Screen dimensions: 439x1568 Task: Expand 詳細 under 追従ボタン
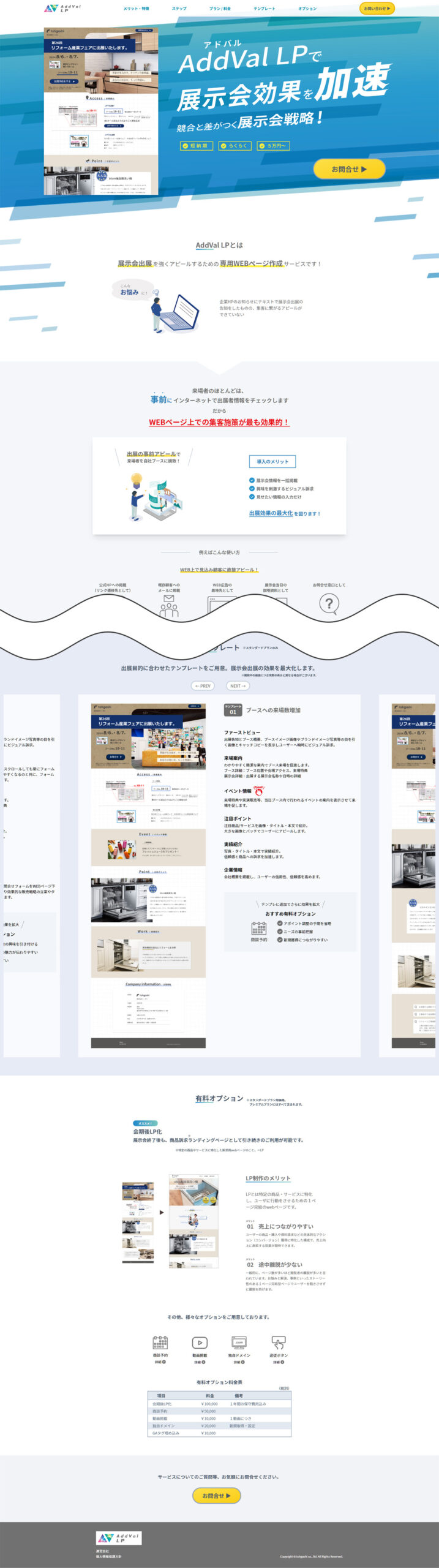(279, 1362)
